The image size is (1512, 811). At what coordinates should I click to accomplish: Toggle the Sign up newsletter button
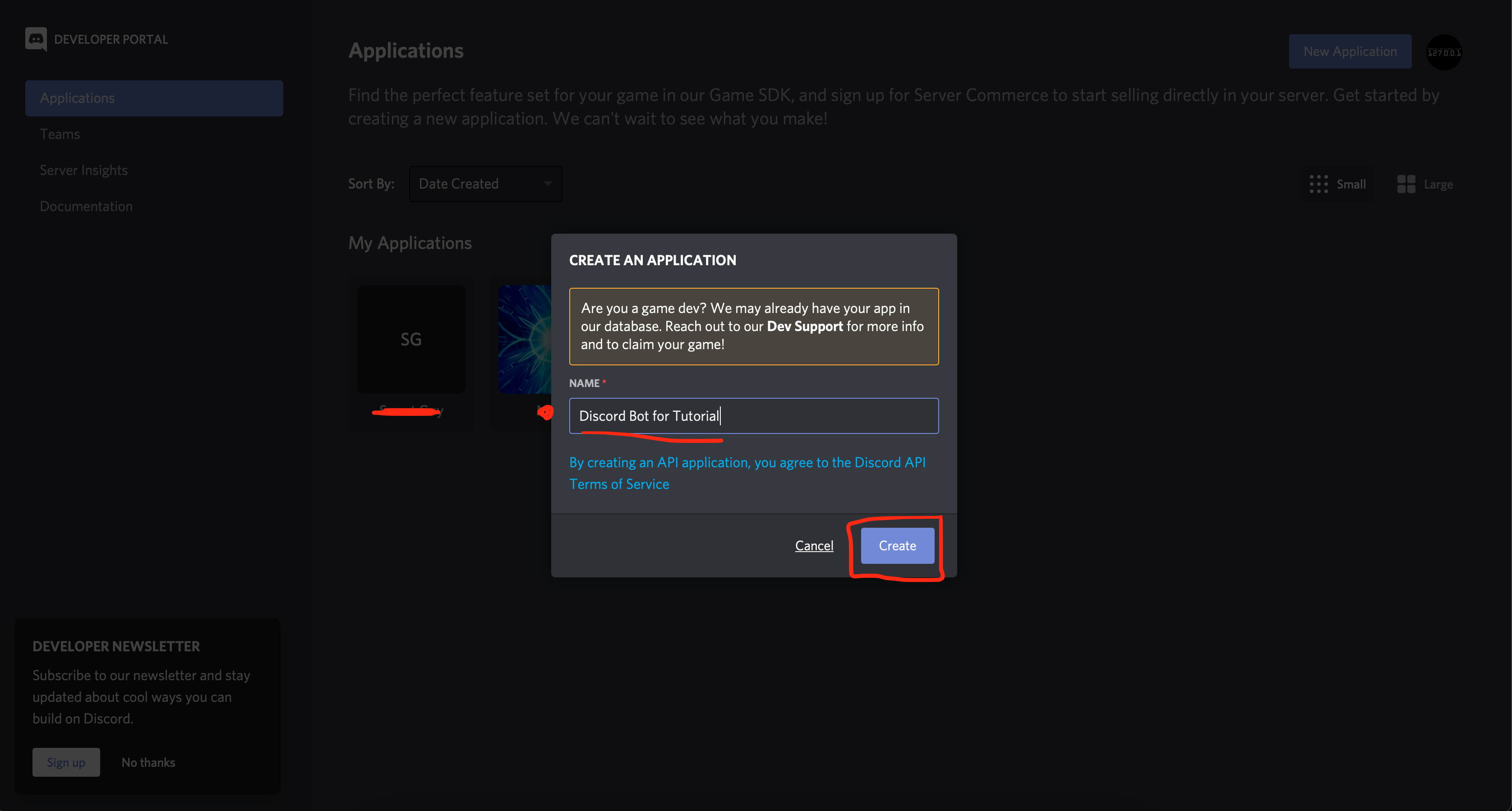(x=66, y=761)
